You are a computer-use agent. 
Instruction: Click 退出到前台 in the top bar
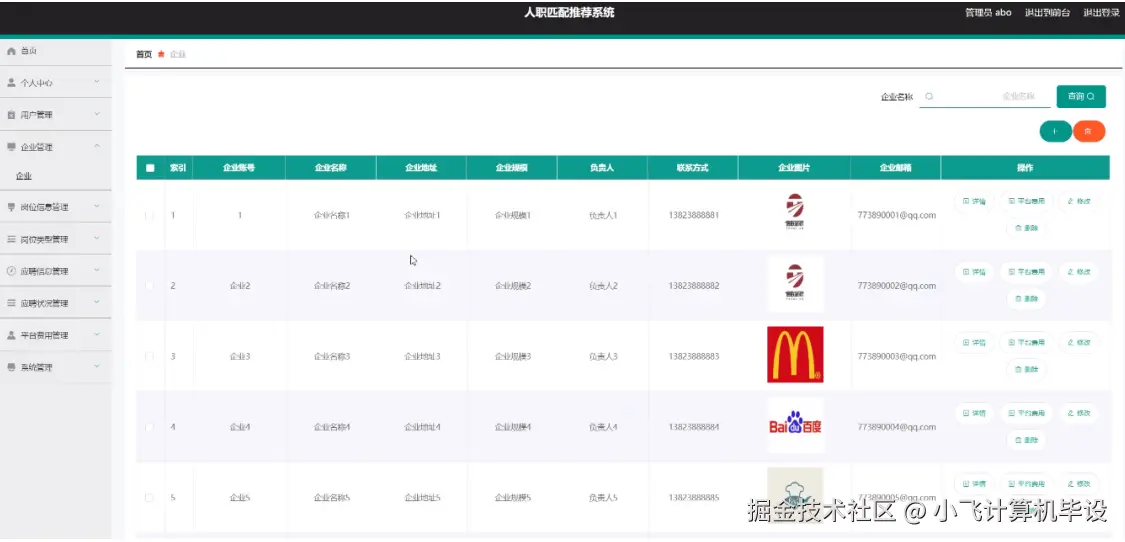pos(1047,13)
